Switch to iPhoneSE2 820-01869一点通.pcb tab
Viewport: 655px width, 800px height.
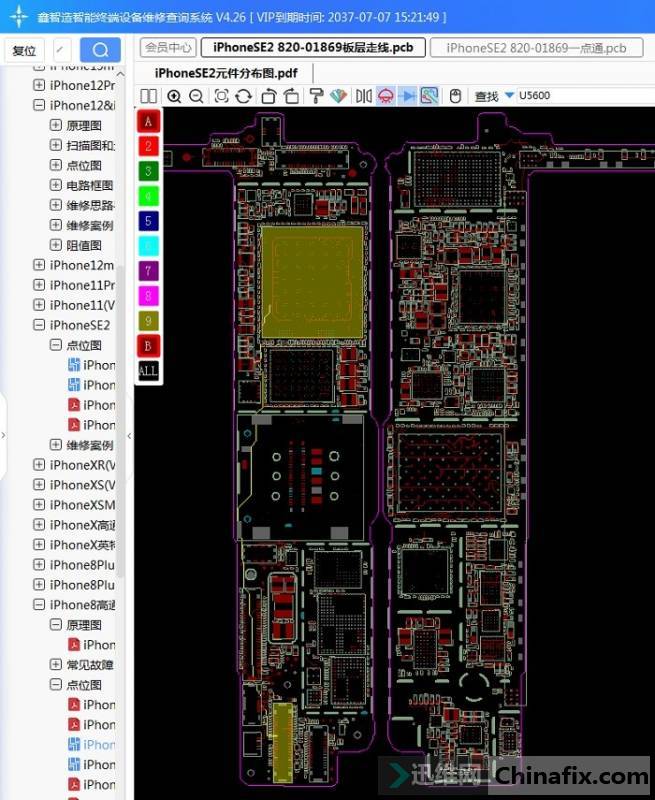tap(536, 48)
